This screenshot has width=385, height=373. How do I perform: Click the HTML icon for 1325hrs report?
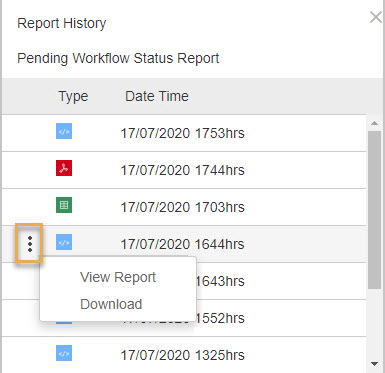(64, 353)
